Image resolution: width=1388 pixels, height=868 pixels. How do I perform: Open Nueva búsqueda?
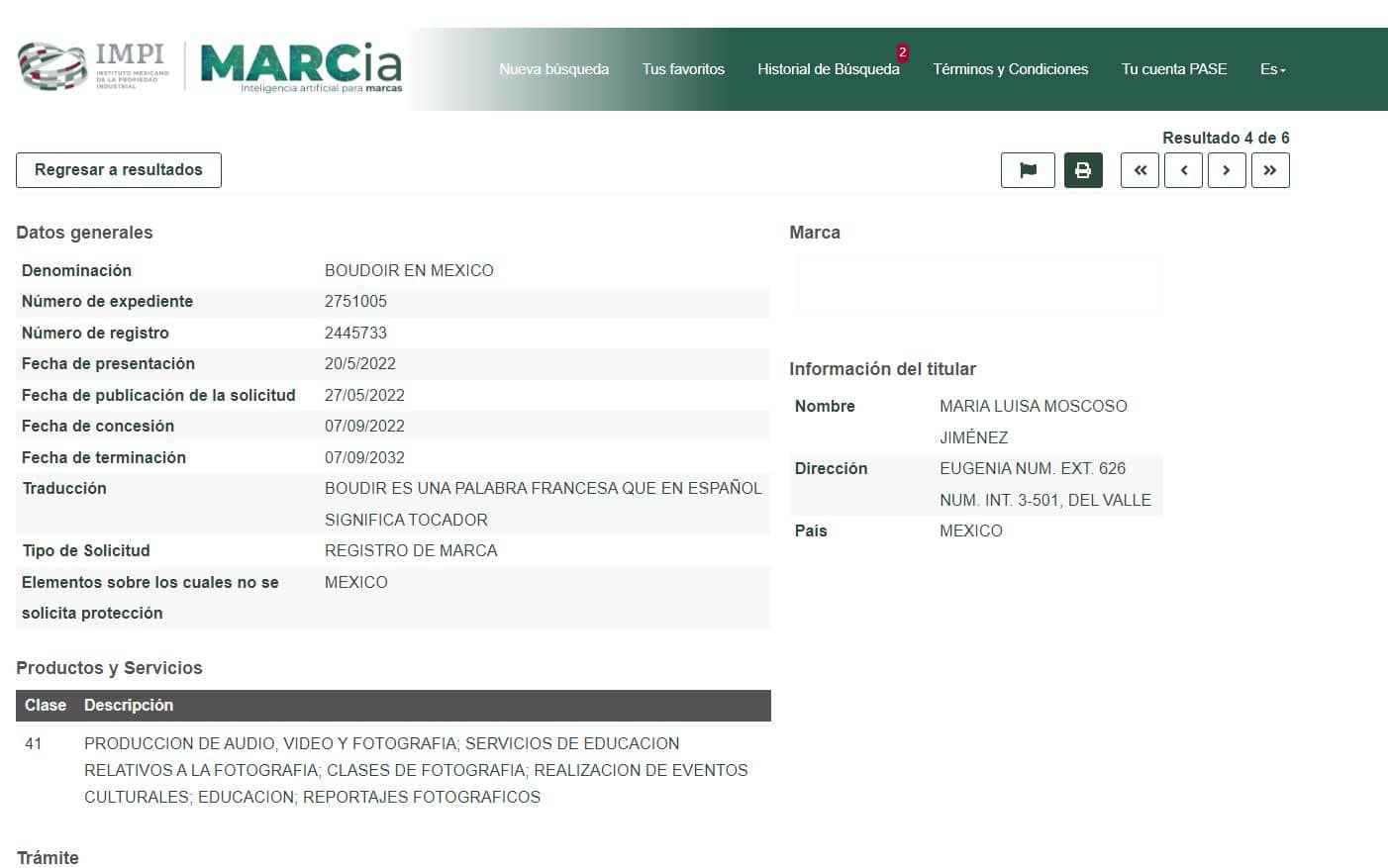tap(553, 69)
